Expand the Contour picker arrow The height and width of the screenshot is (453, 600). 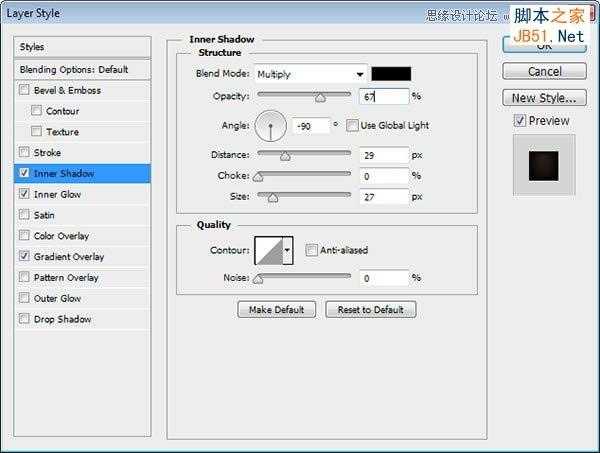point(287,250)
